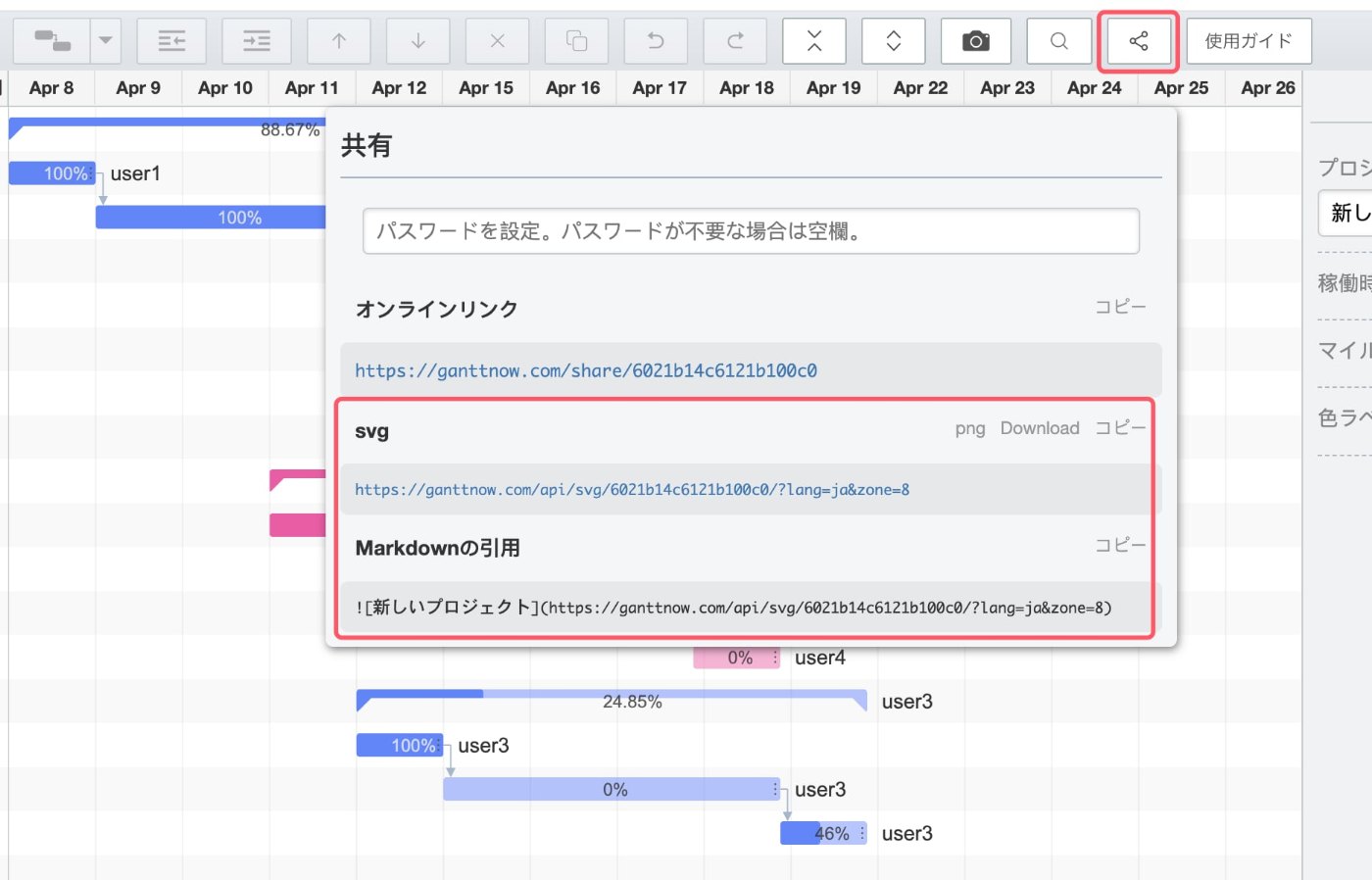Click the indent task icon
Image resolution: width=1372 pixels, height=880 pixels.
tap(257, 41)
